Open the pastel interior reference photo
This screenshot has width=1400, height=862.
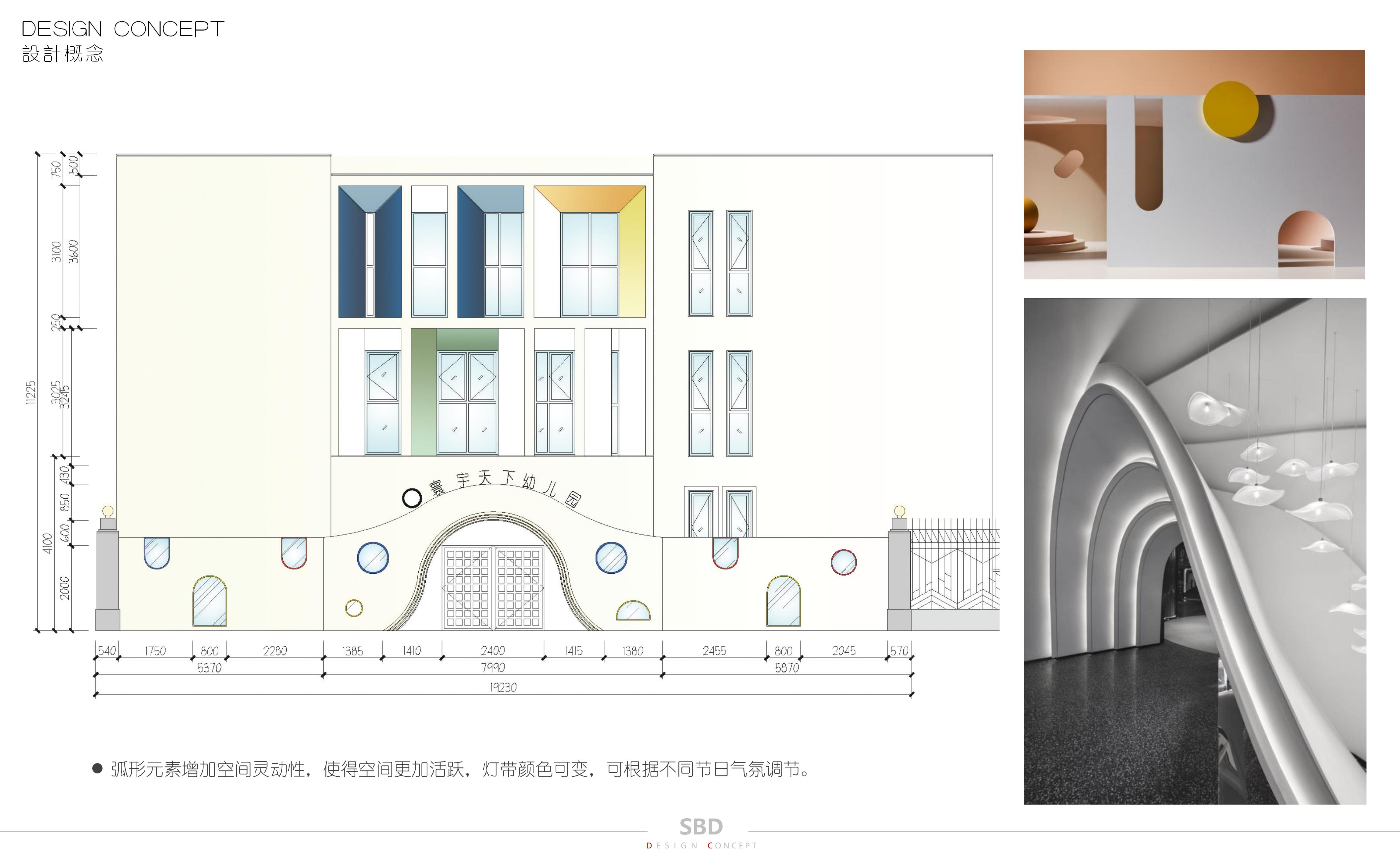pyautogui.click(x=1194, y=164)
